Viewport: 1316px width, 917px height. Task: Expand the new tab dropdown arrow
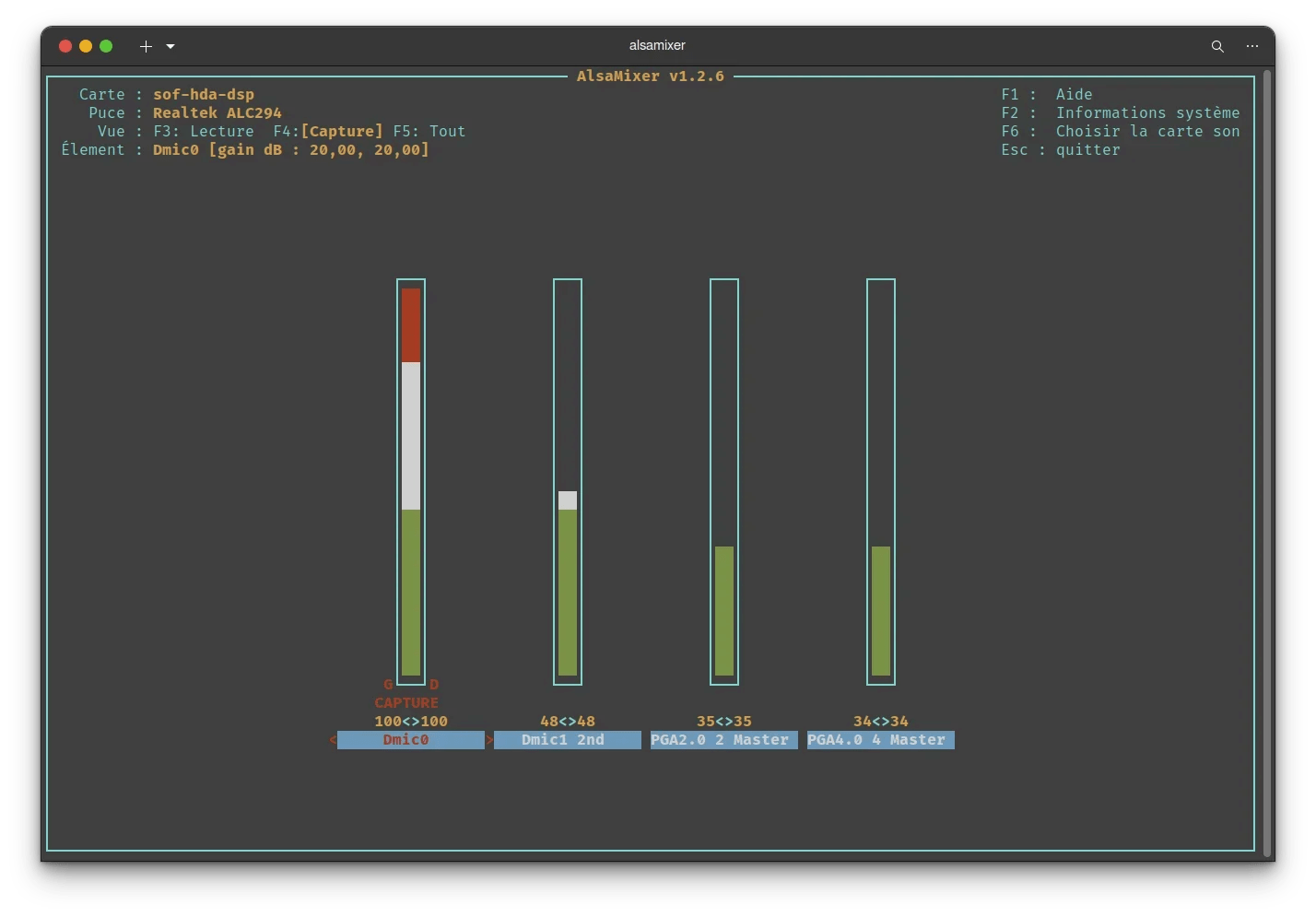click(x=170, y=46)
